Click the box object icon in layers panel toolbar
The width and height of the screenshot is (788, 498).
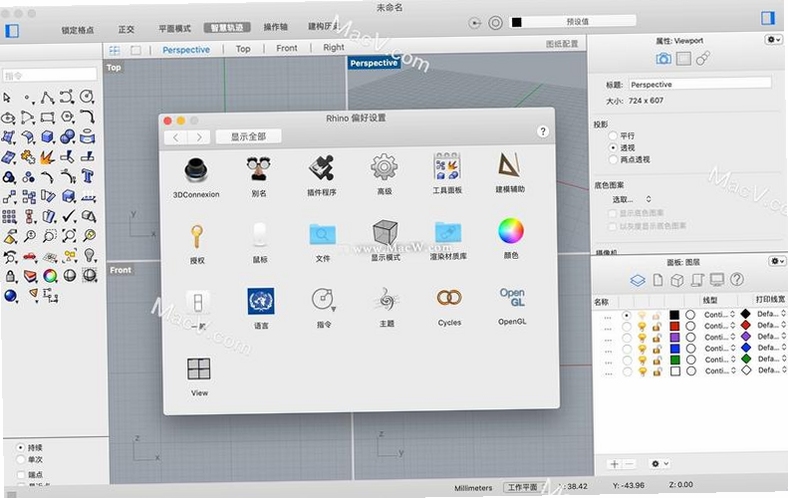(677, 280)
